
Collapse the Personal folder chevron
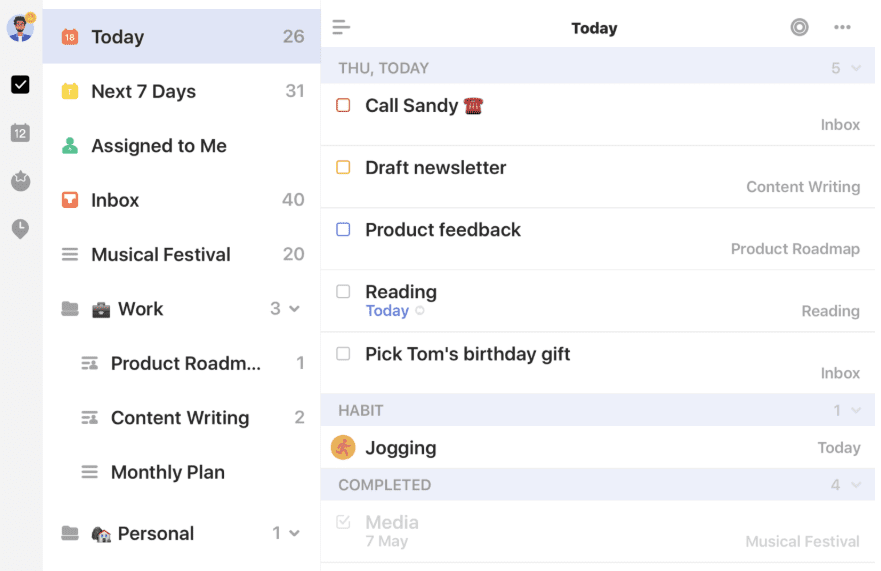tap(294, 534)
